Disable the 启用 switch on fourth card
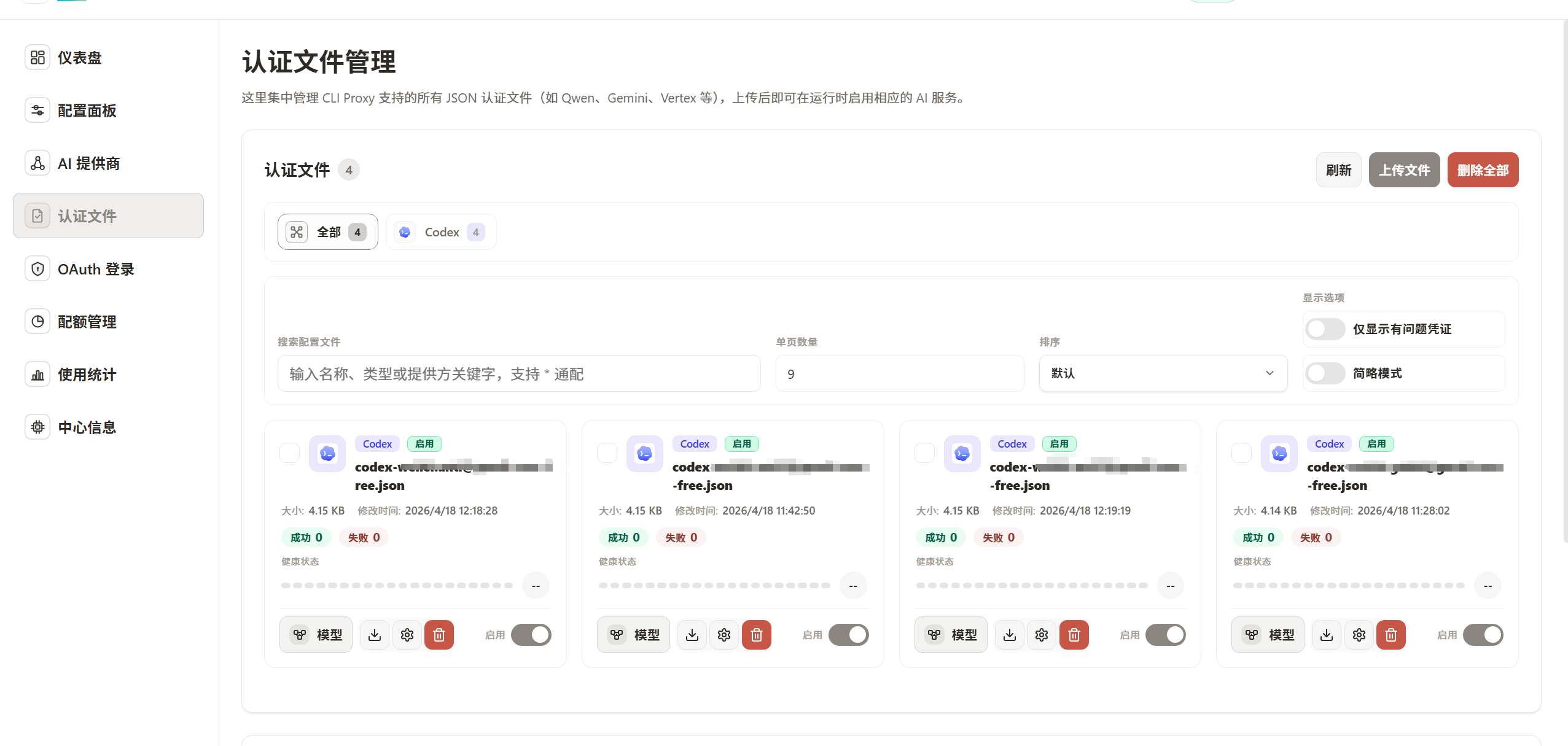1568x746 pixels. click(x=1483, y=635)
